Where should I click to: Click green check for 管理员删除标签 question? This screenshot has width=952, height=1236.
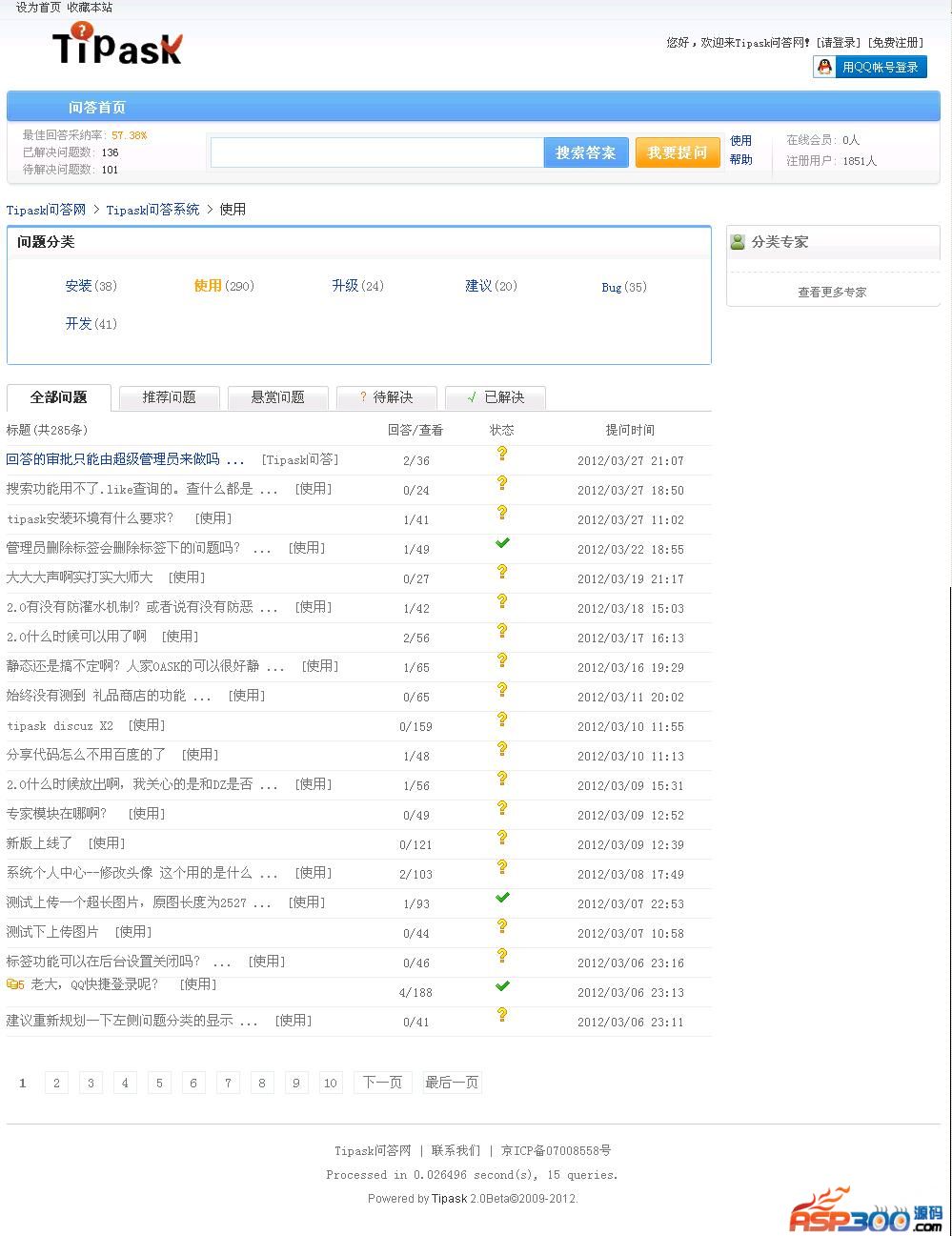tap(502, 542)
